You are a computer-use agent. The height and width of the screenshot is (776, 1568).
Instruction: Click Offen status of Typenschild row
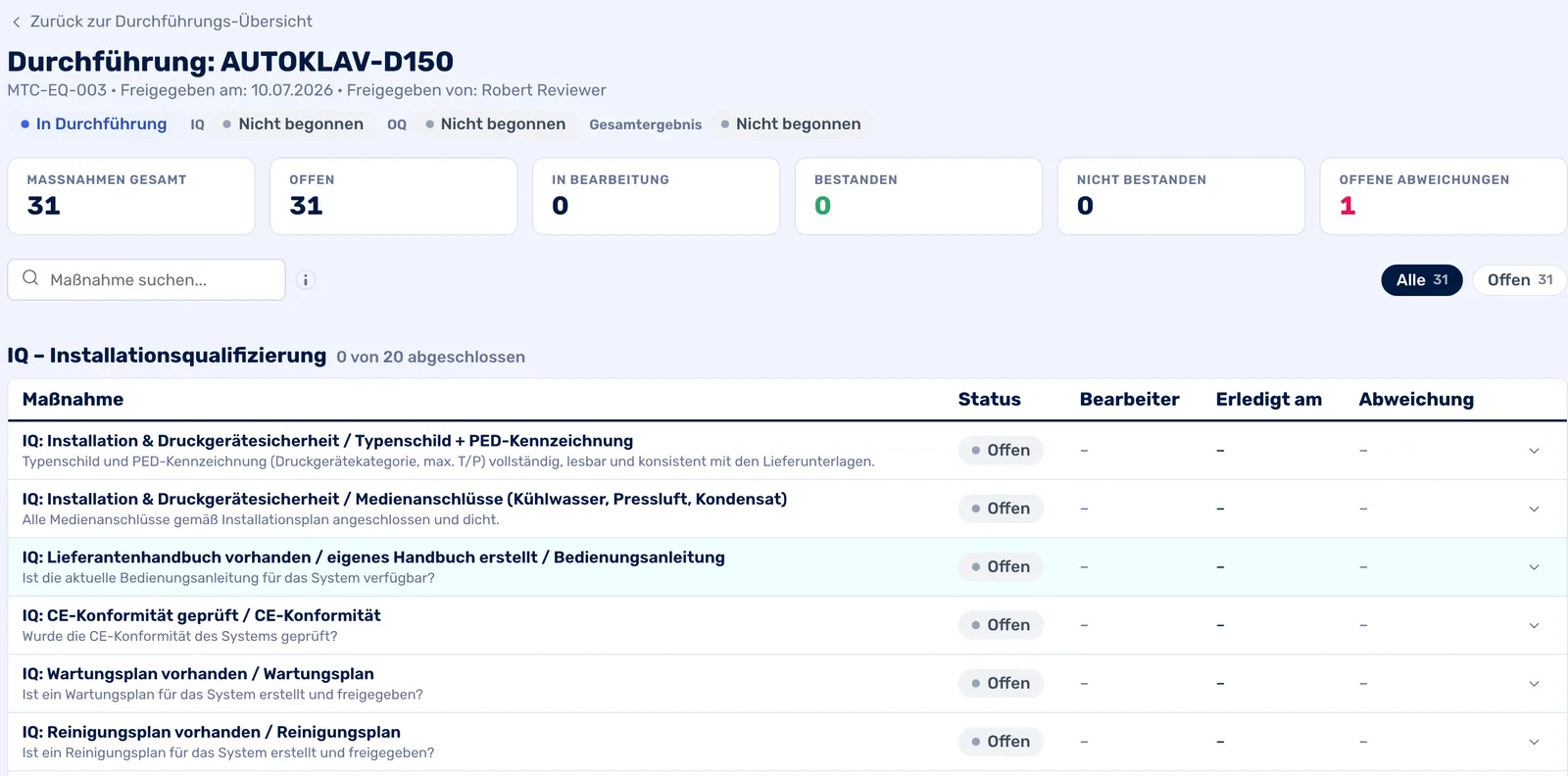coord(1001,451)
